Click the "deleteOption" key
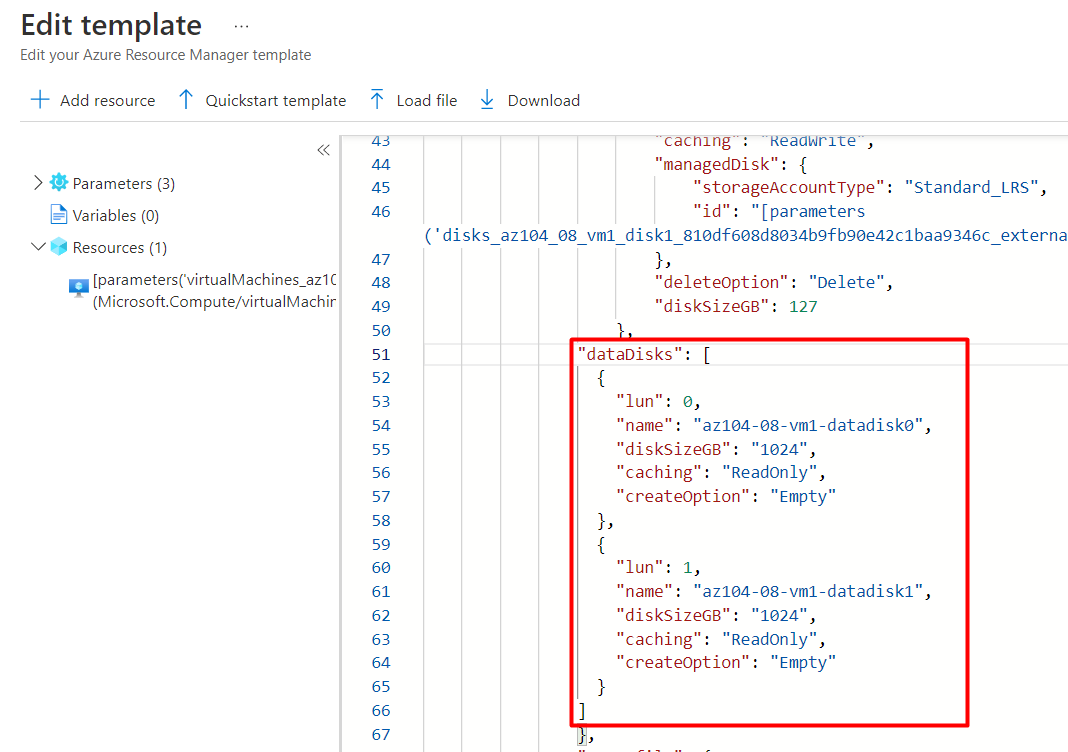This screenshot has height=752, width=1068. 721,282
